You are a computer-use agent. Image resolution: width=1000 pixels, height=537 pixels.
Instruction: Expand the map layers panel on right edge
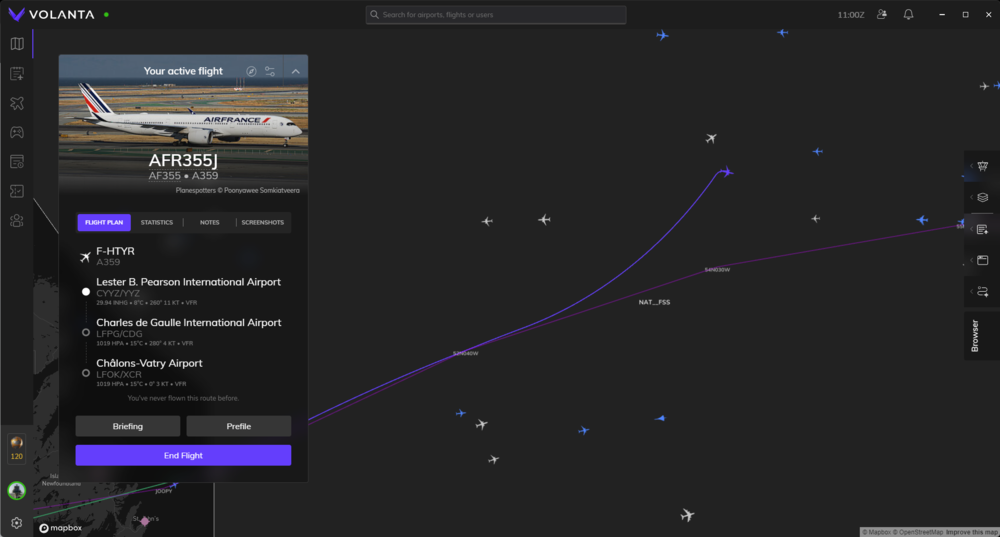pyautogui.click(x=982, y=197)
